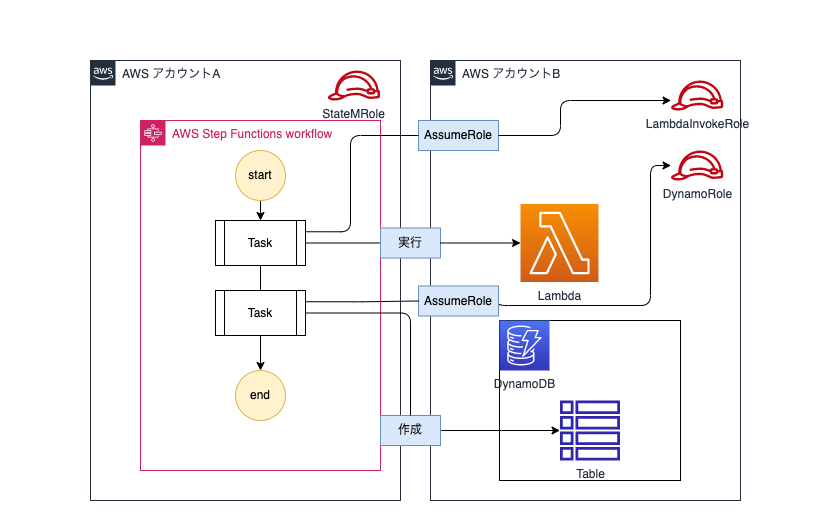This screenshot has height=527, width=828.
Task: Click the DynamoDB caption text
Action: (x=524, y=384)
